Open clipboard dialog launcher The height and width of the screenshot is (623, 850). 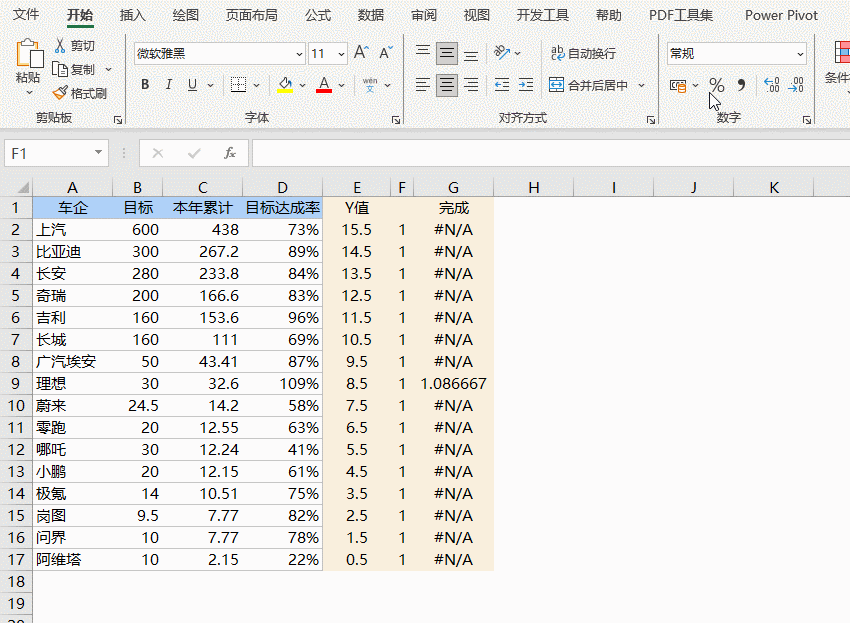point(118,120)
